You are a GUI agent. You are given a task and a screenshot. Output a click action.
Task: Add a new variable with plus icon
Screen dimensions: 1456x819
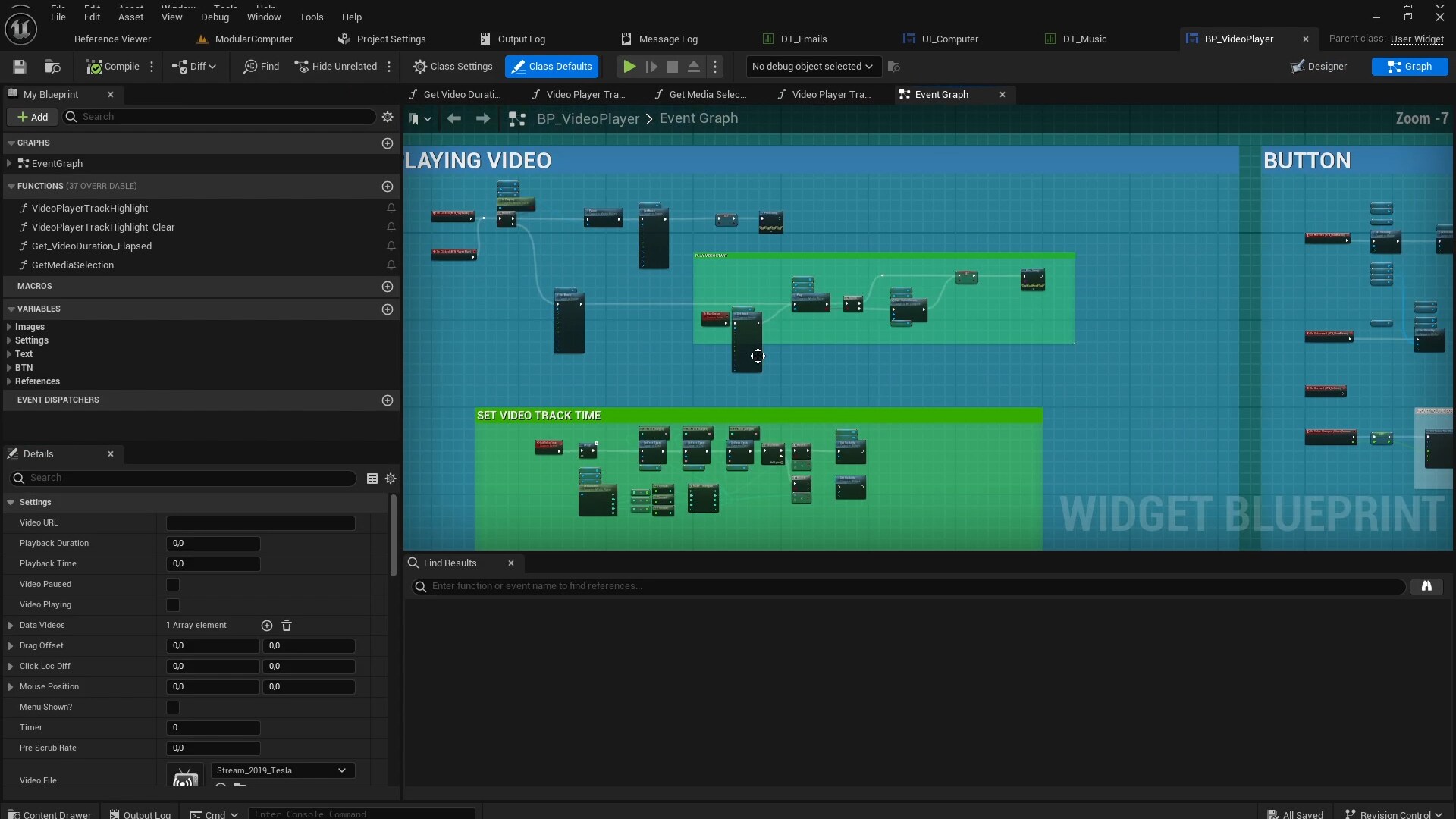[388, 309]
